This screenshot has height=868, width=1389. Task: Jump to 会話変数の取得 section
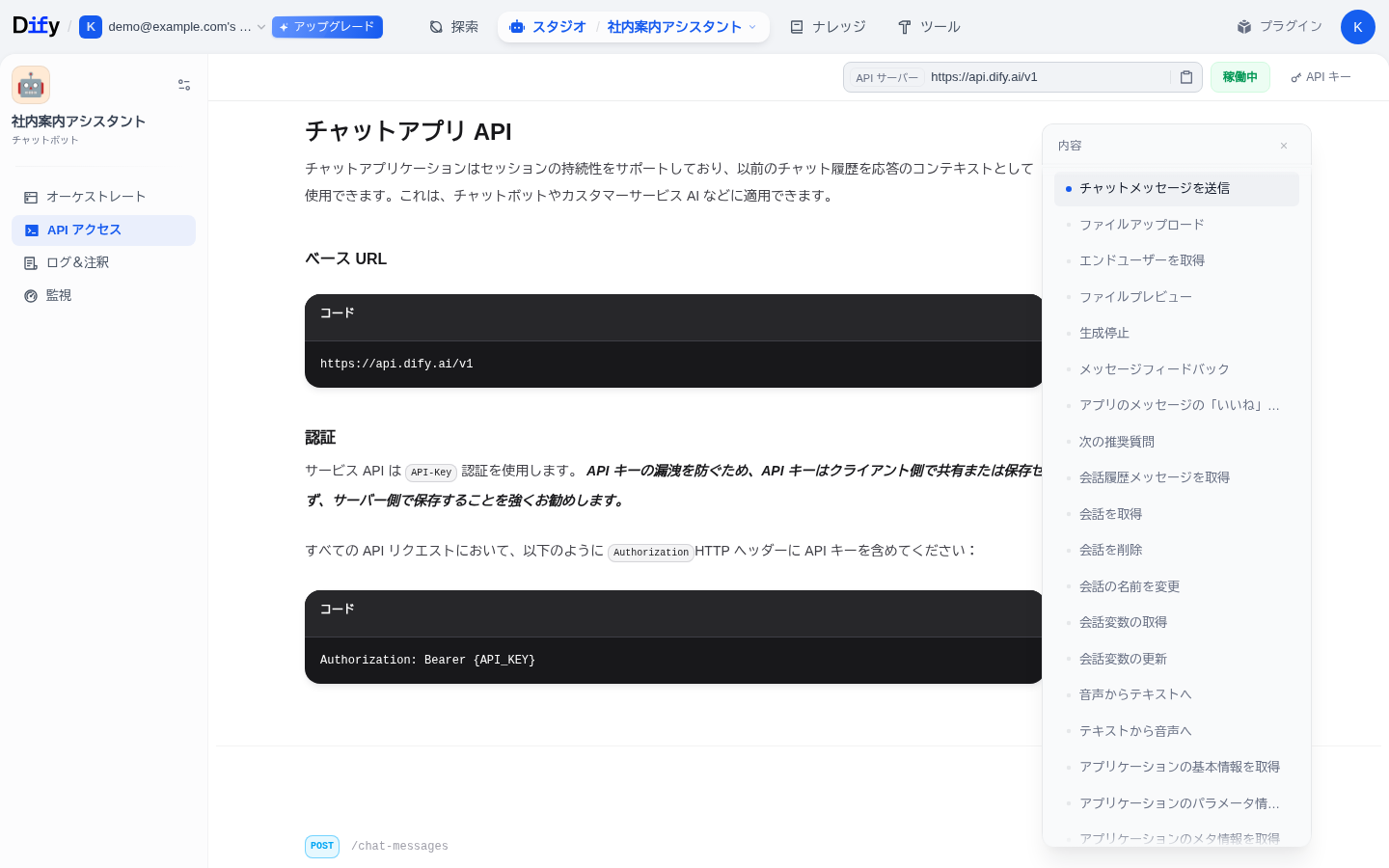point(1177,623)
